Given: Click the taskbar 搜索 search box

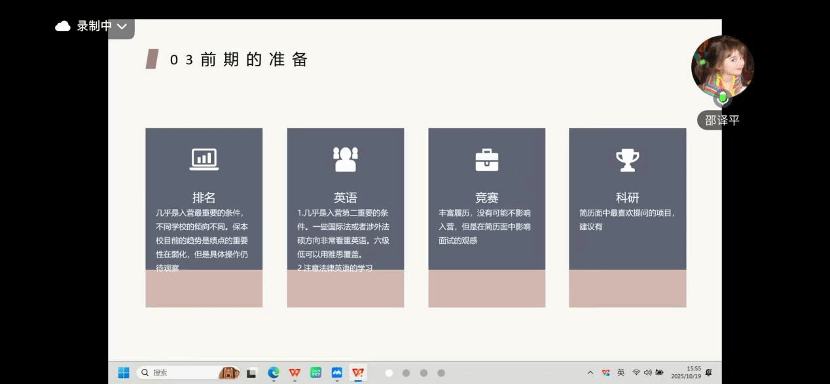Looking at the screenshot, I should 188,373.
